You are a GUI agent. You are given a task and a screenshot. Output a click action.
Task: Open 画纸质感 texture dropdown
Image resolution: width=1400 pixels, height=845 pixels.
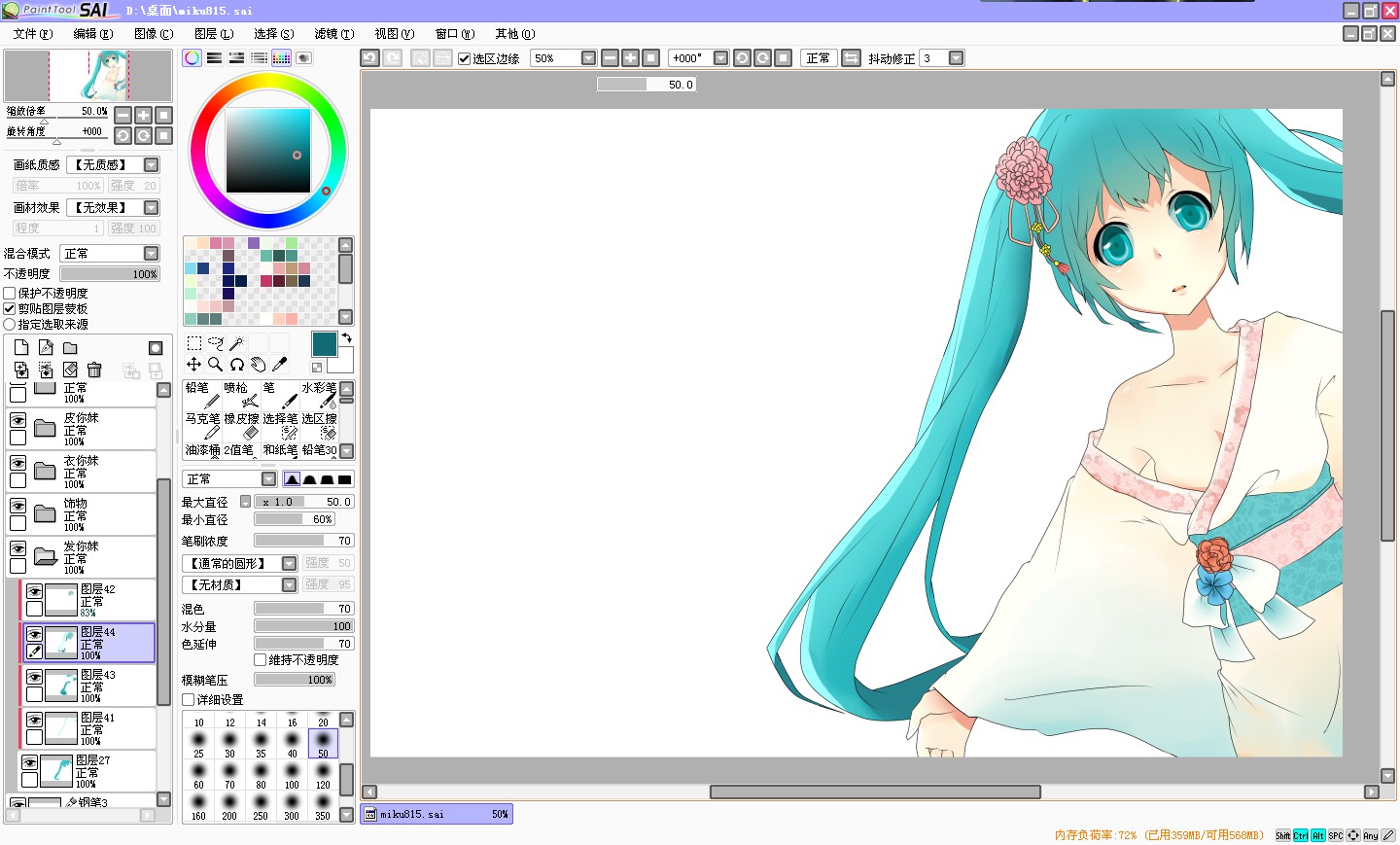click(x=113, y=165)
